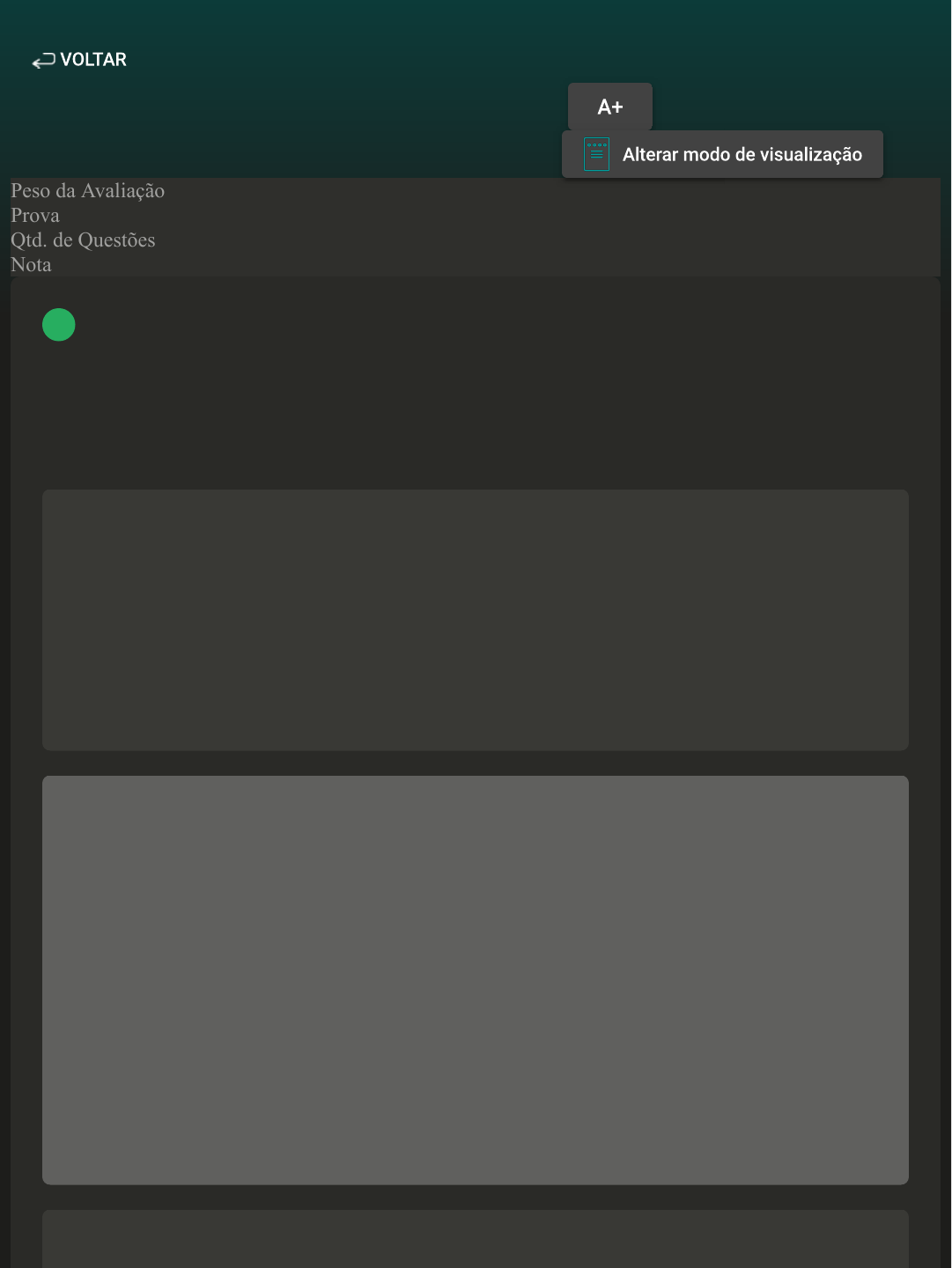
Task: Click the gap between first and second cards
Action: point(476,763)
